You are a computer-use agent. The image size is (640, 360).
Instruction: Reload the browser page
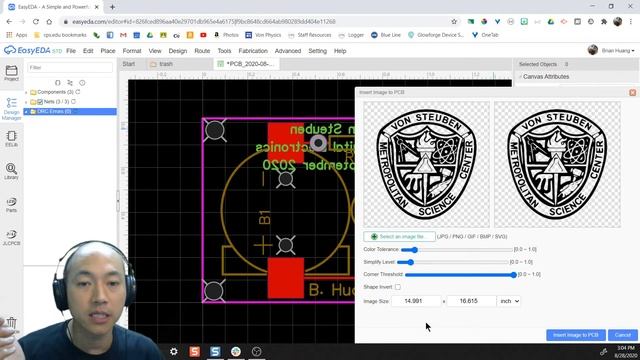[36, 22]
